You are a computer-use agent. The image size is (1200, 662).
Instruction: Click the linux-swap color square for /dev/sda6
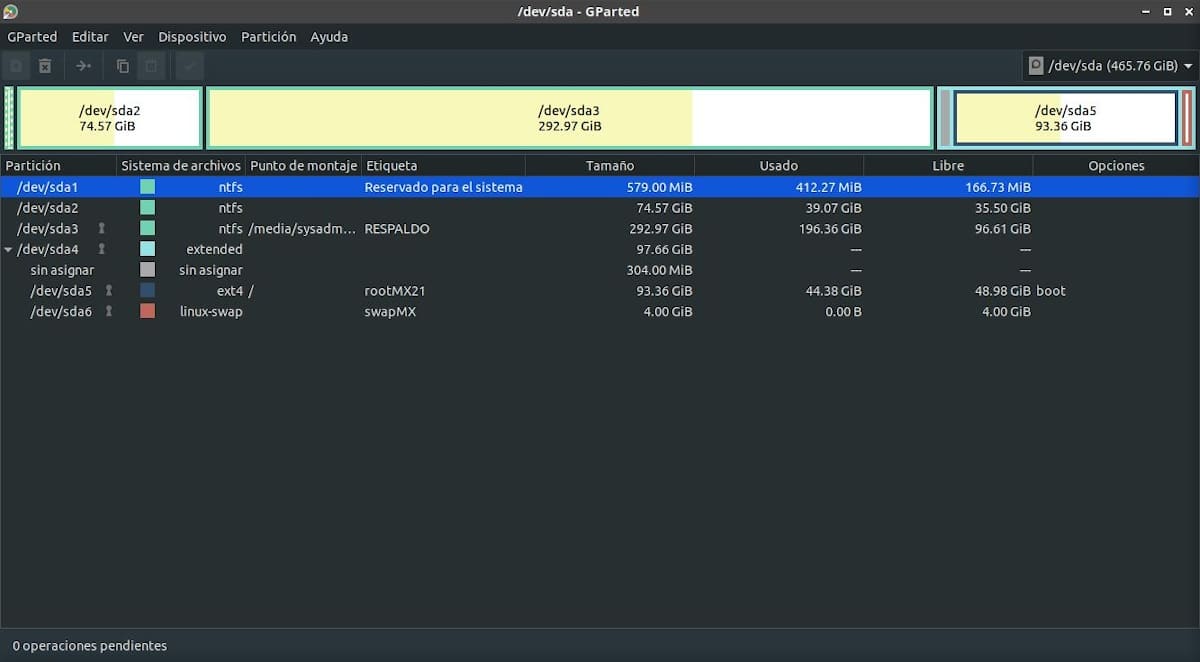(x=146, y=311)
